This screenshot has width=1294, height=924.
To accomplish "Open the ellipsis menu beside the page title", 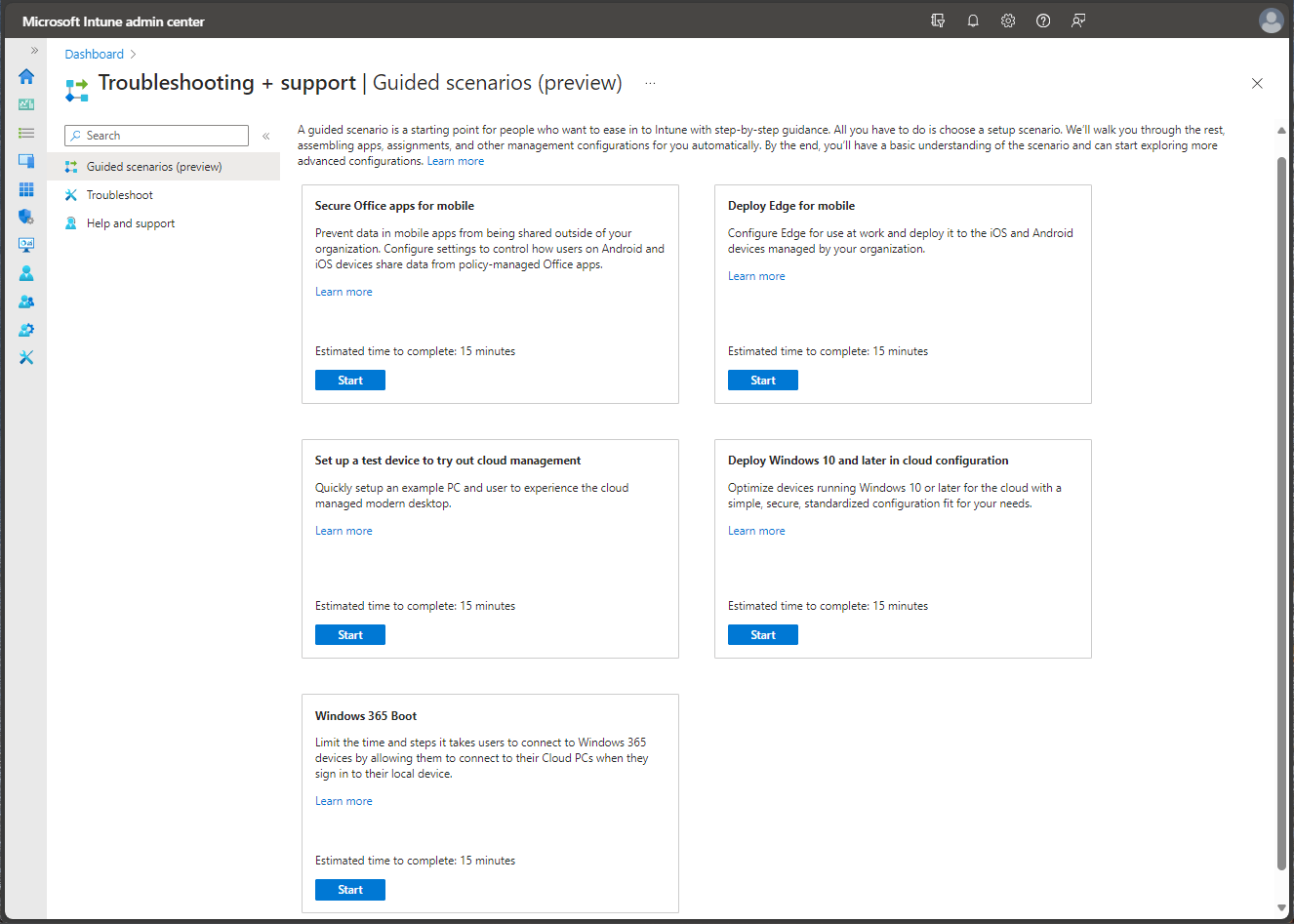I will tap(650, 84).
